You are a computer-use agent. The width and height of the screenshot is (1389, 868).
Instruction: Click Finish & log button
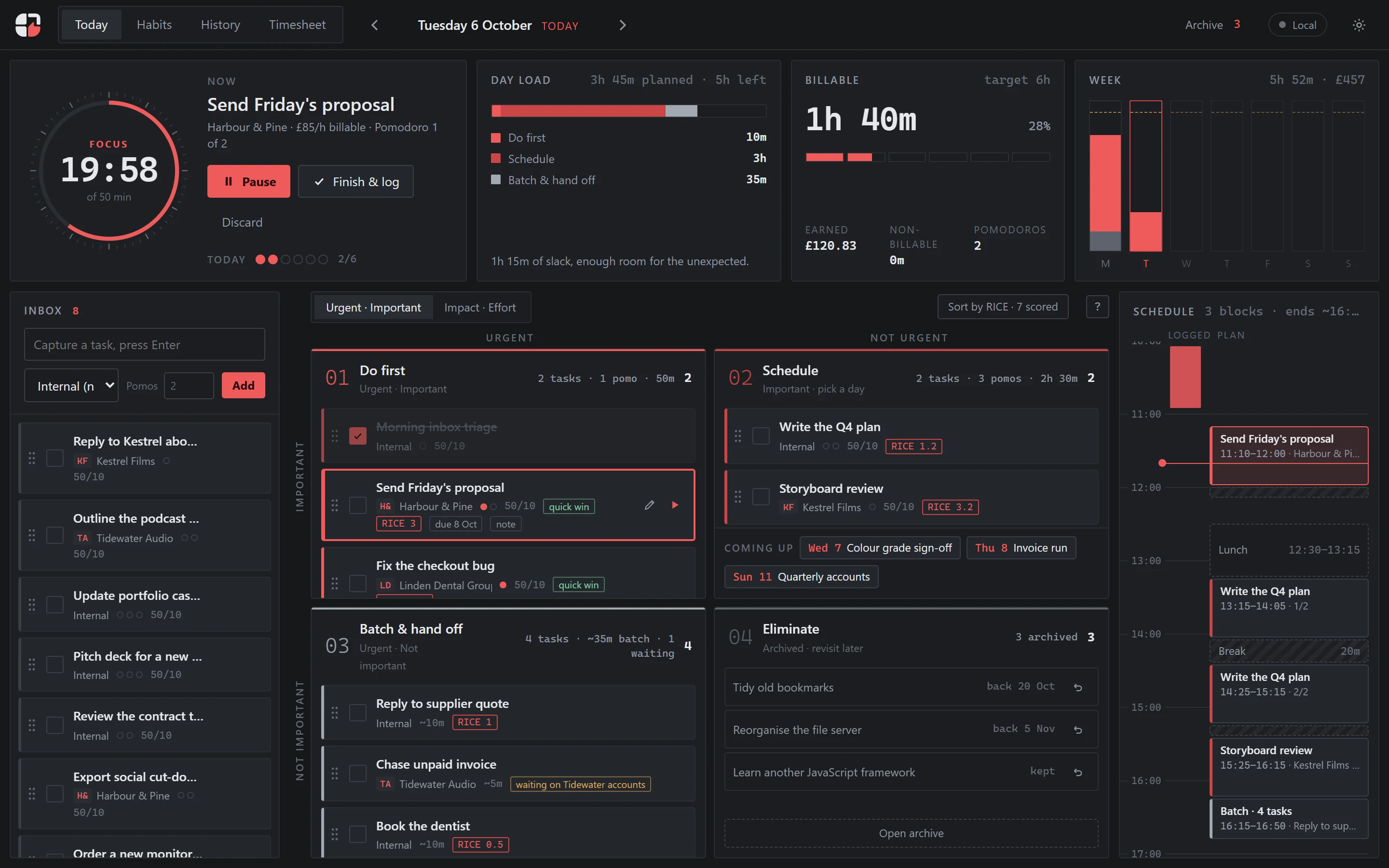tap(356, 181)
